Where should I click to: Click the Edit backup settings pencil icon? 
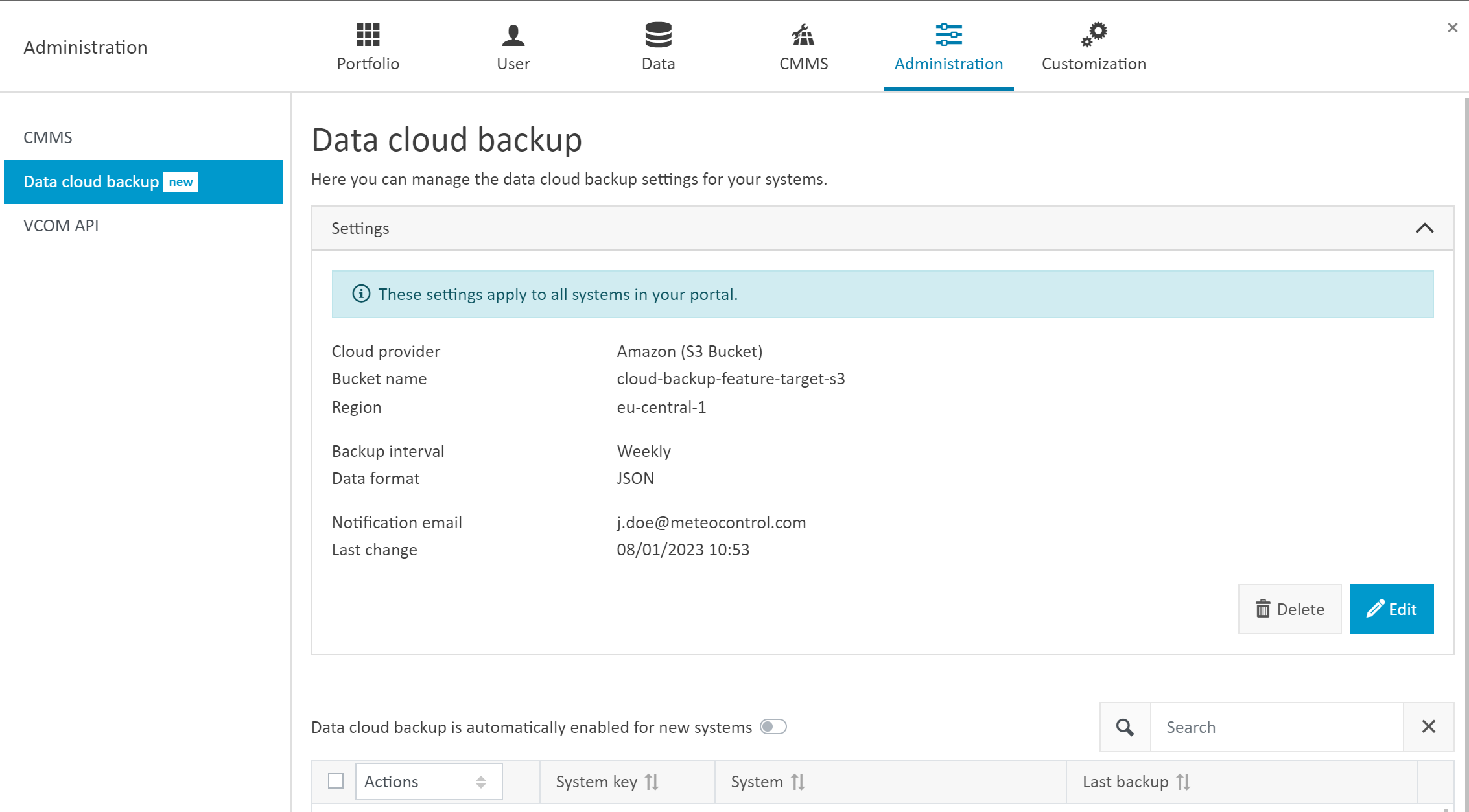coord(1375,609)
